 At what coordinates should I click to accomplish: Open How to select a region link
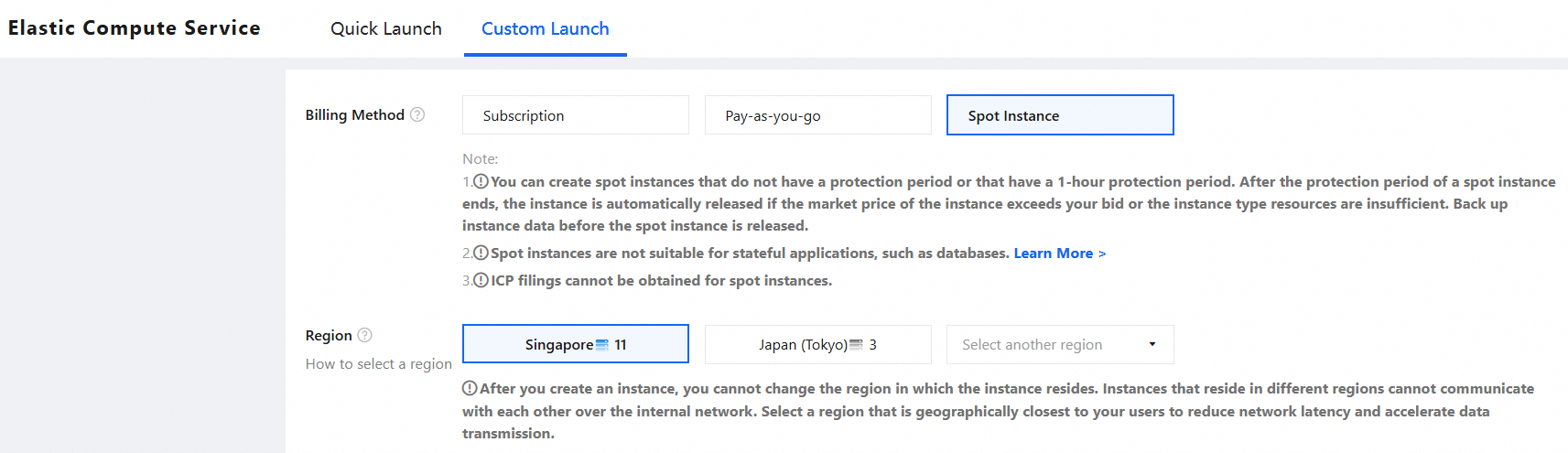tap(378, 364)
